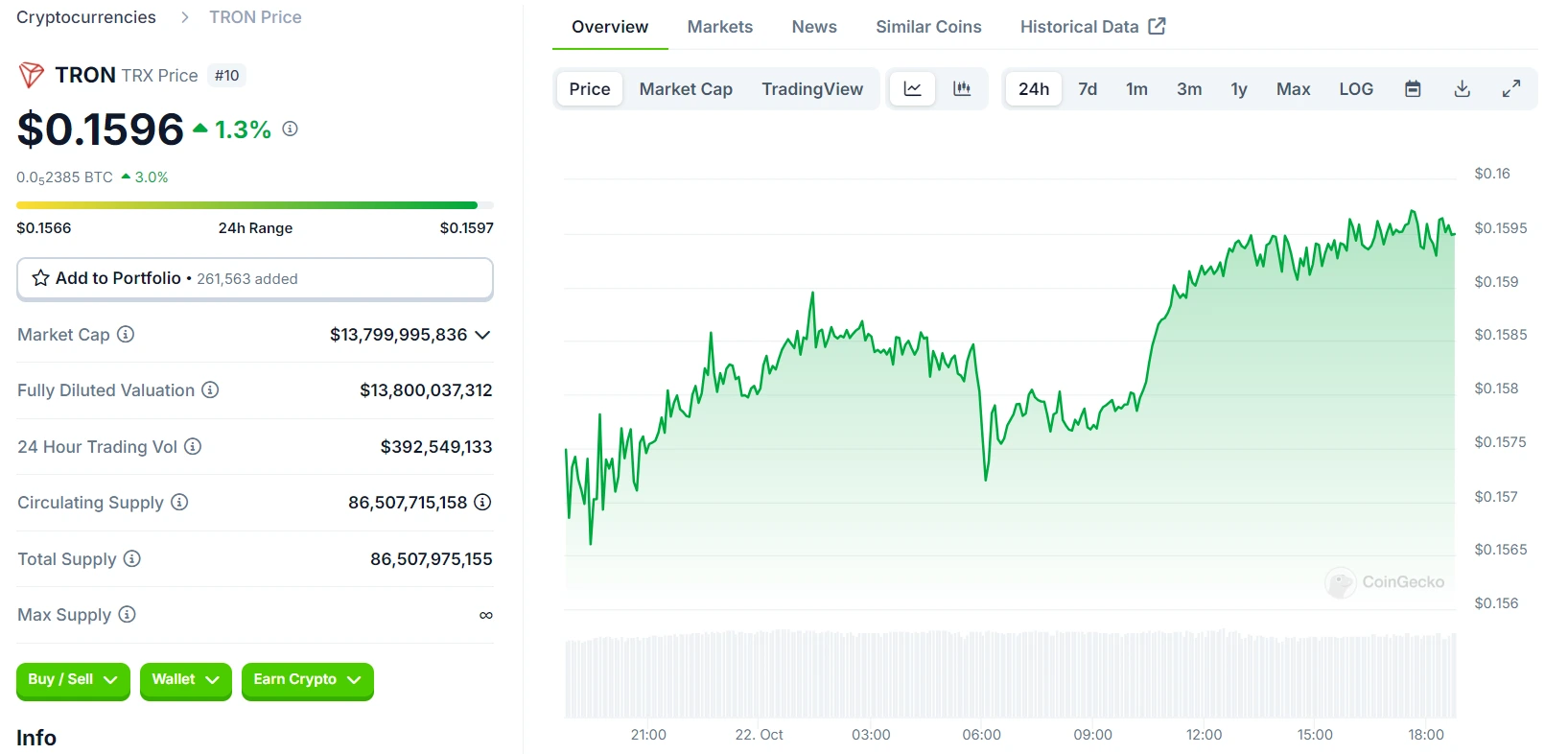This screenshot has height=754, width=1568.
Task: Switch to line chart view icon
Action: click(913, 89)
